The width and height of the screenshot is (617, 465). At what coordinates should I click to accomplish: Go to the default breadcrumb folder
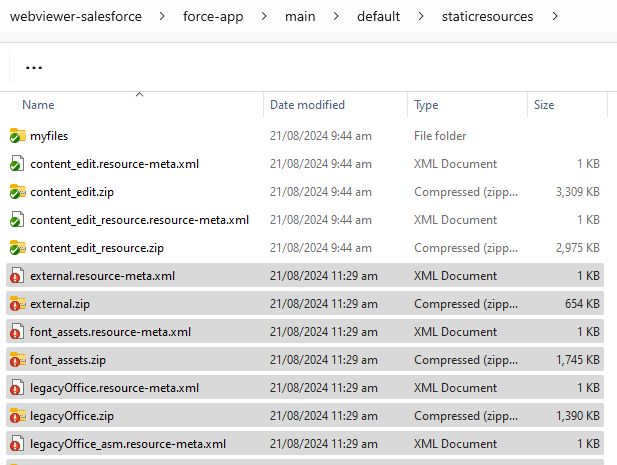[379, 17]
